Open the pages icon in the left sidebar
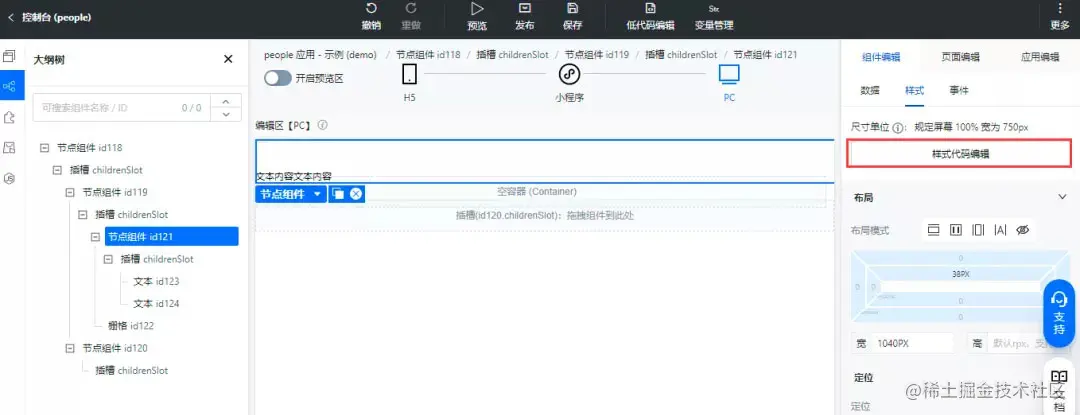 point(10,56)
